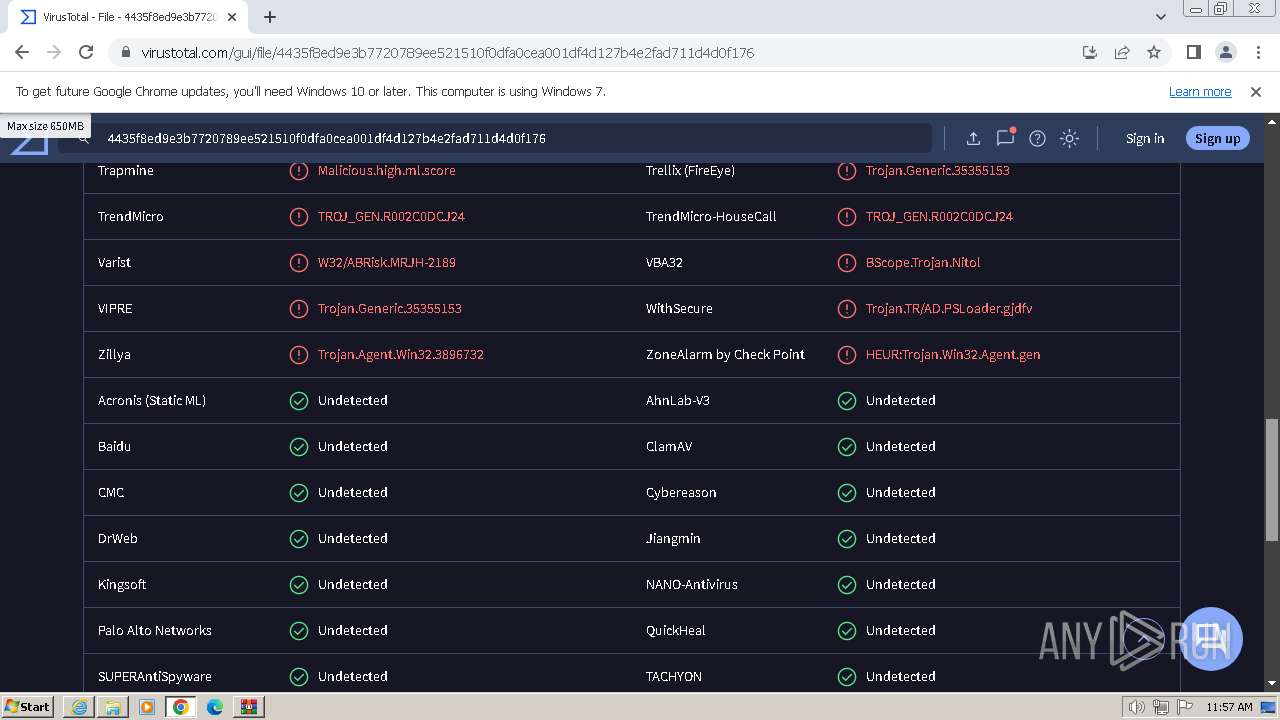Click ZoneAlarm HEUR:Trojan.Win32.Agent.gen result
This screenshot has height=720, width=1280.
pos(953,354)
